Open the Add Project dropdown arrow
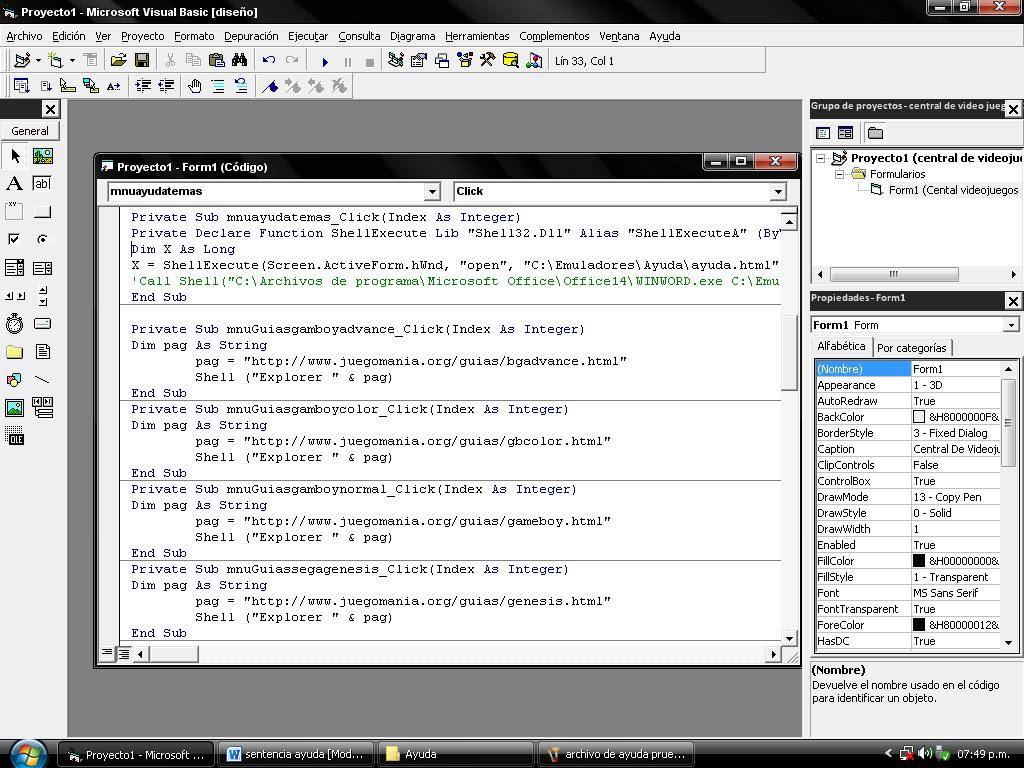 click(39, 61)
